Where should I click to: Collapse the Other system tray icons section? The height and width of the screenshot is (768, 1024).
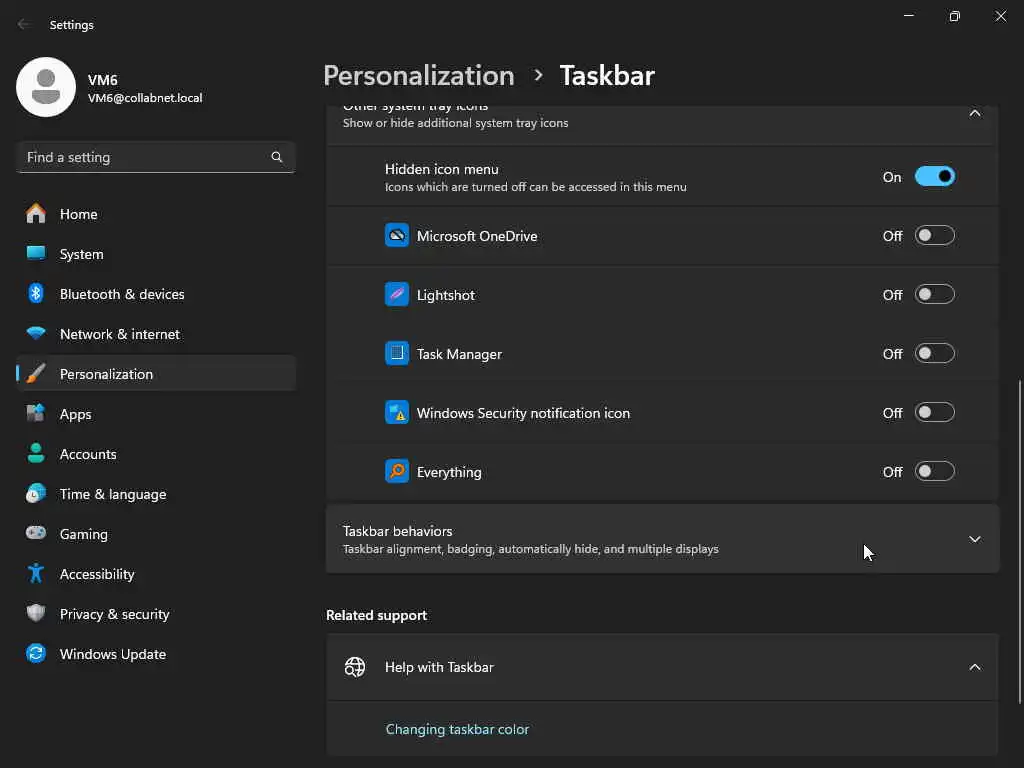coord(974,114)
